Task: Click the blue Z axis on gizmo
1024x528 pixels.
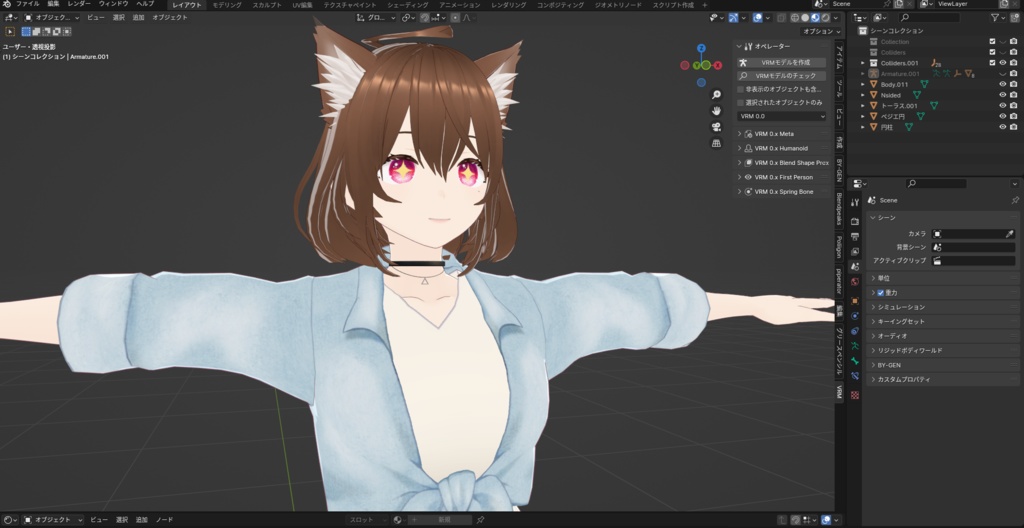Action: point(701,48)
